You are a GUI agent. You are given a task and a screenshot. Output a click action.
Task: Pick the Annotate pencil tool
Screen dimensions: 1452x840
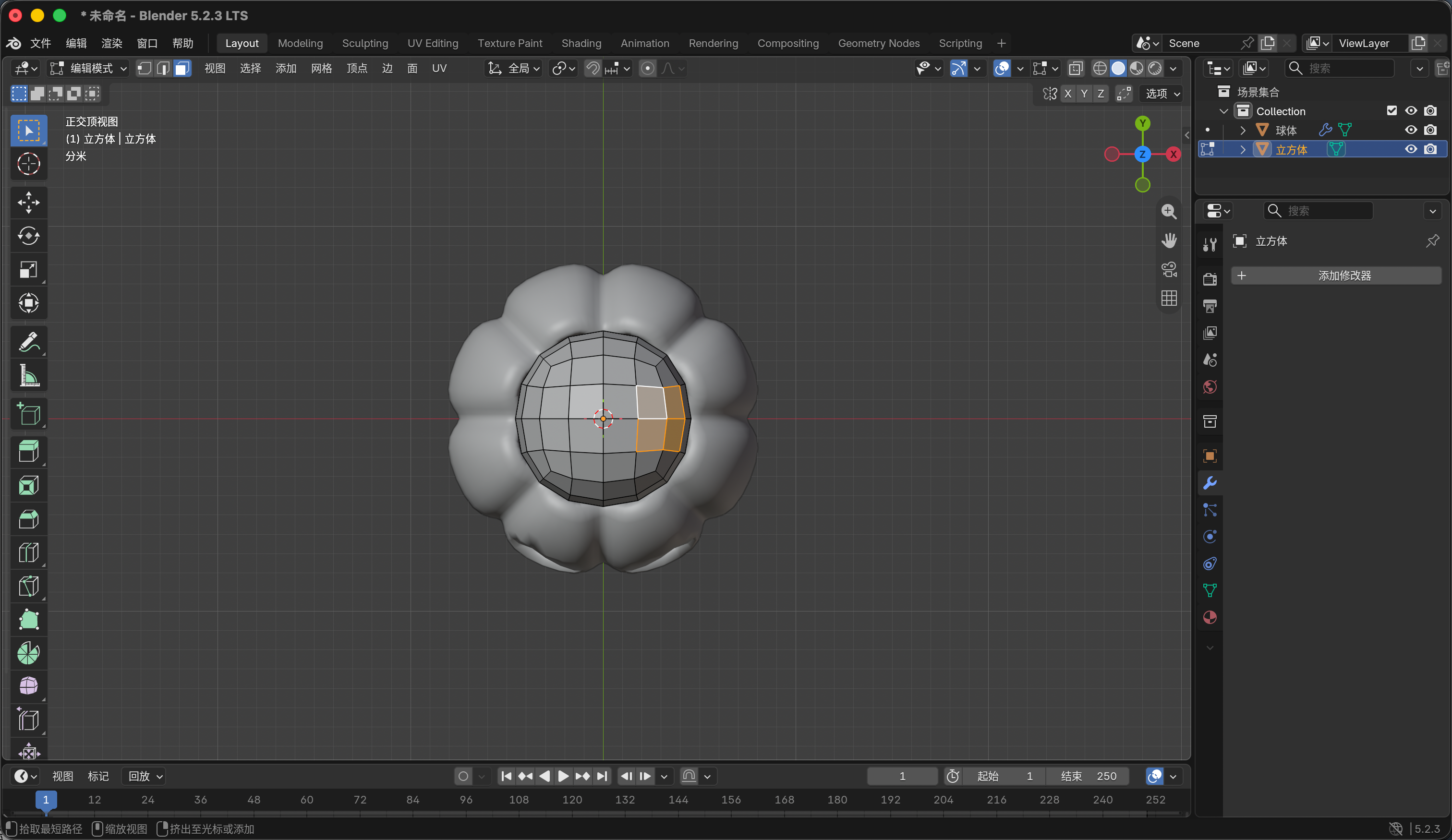tap(28, 342)
